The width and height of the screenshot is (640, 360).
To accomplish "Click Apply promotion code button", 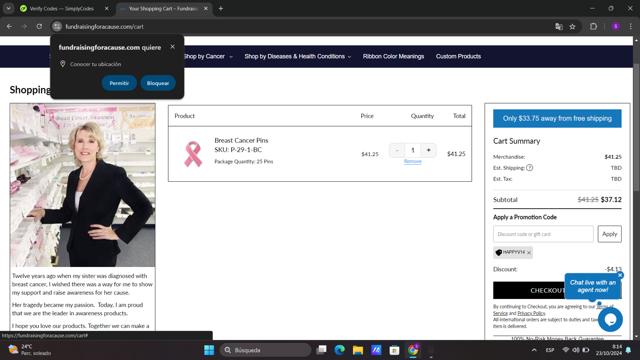I will (609, 234).
